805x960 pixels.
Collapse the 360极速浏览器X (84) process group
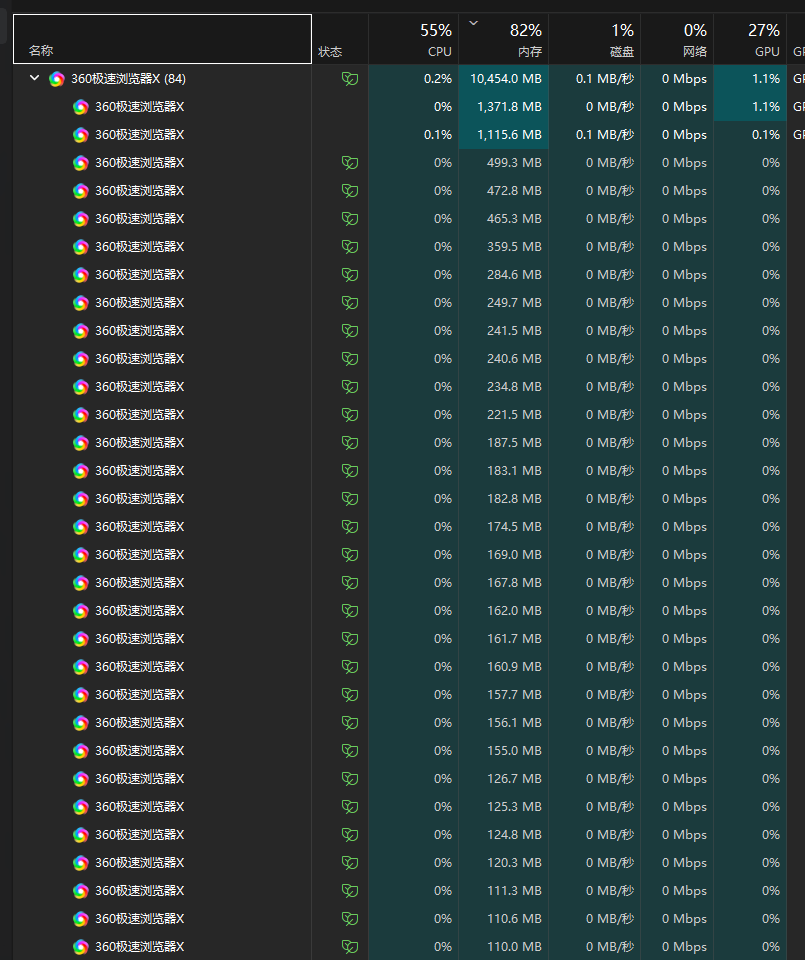pos(35,78)
